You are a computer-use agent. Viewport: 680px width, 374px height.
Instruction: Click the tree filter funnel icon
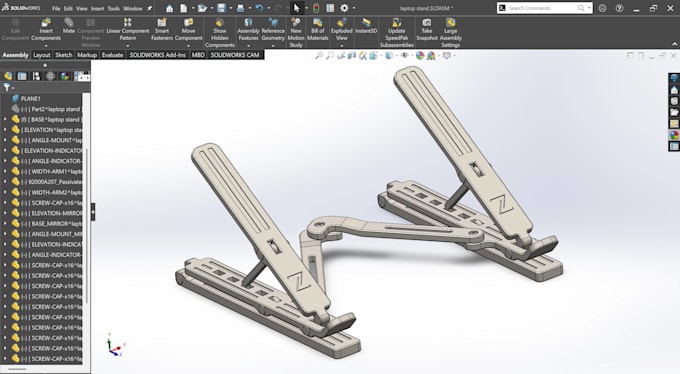7,87
